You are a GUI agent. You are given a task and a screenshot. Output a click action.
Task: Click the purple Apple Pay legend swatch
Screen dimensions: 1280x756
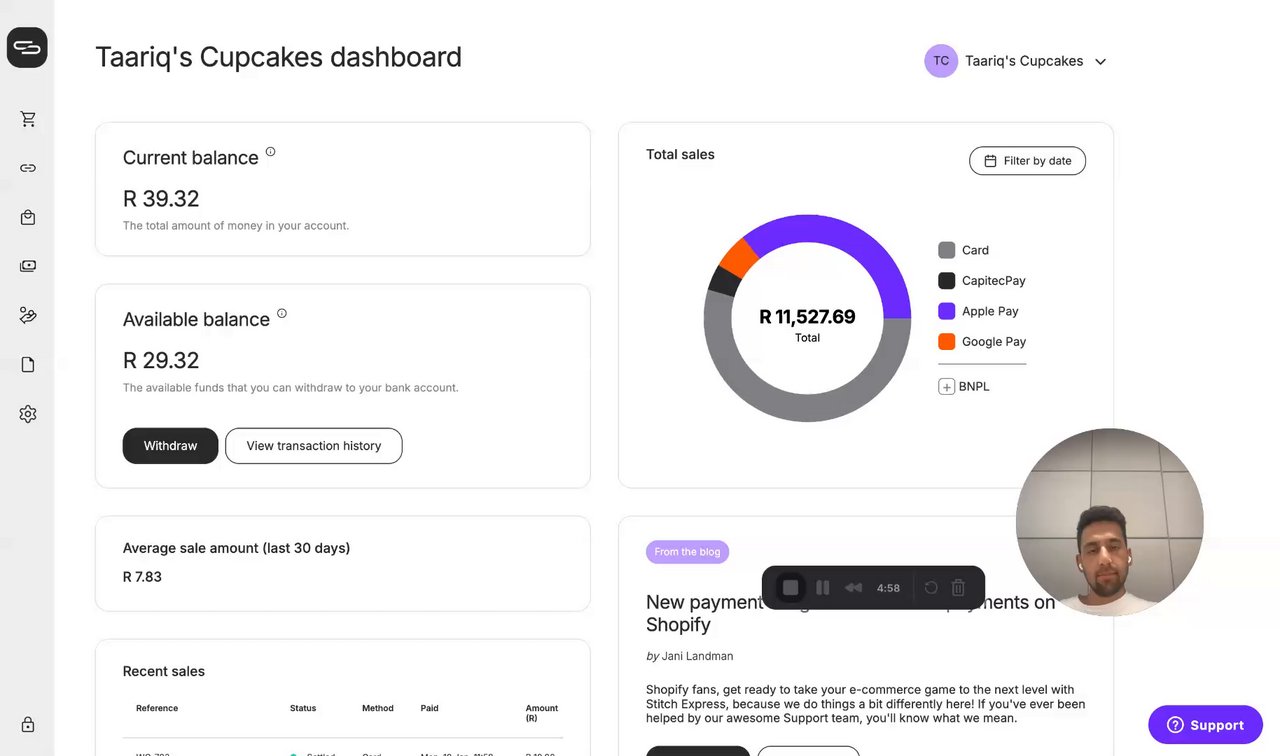947,311
